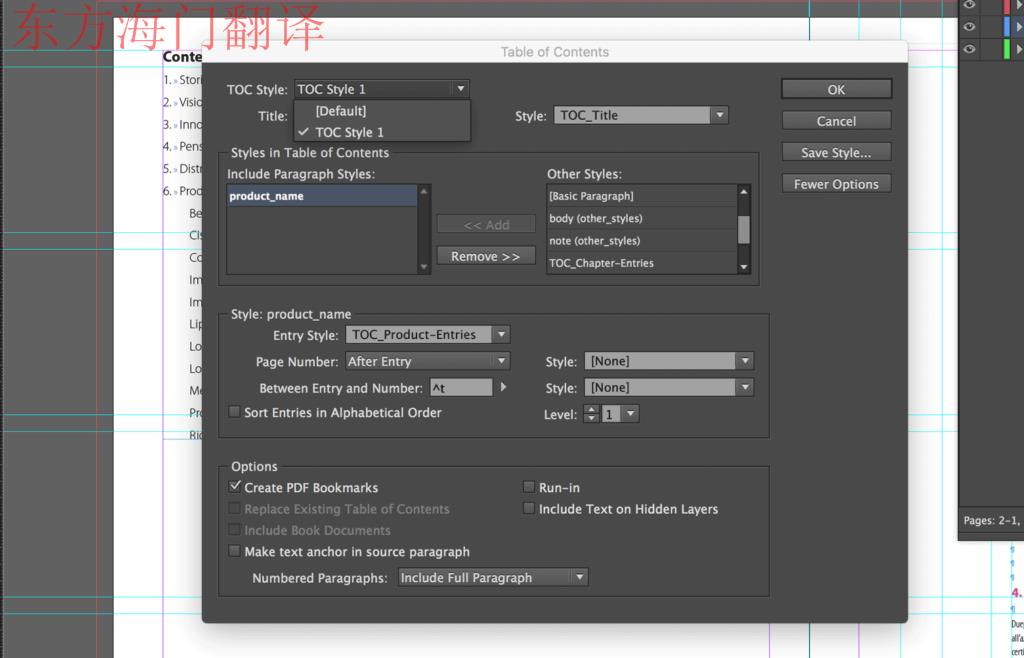Enable Make text anchor in source paragraph

click(x=234, y=551)
